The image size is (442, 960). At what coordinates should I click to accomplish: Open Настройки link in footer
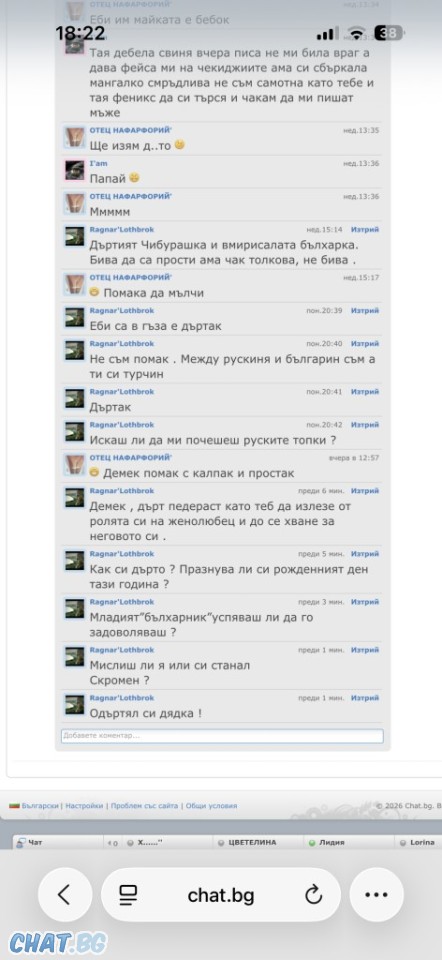pos(84,806)
